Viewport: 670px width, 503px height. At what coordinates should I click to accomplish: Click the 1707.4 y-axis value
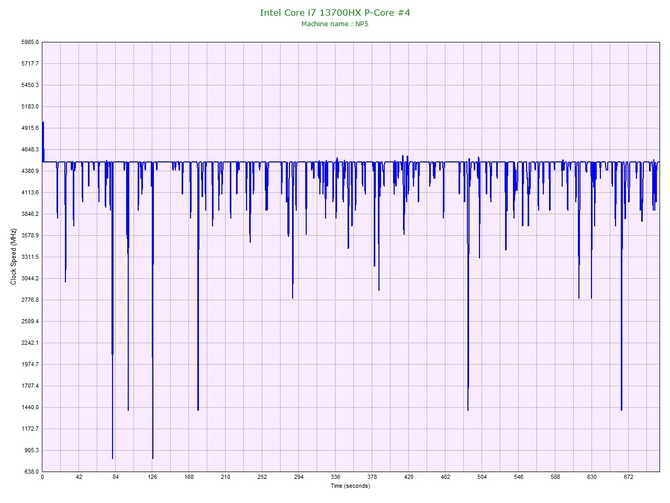30,386
